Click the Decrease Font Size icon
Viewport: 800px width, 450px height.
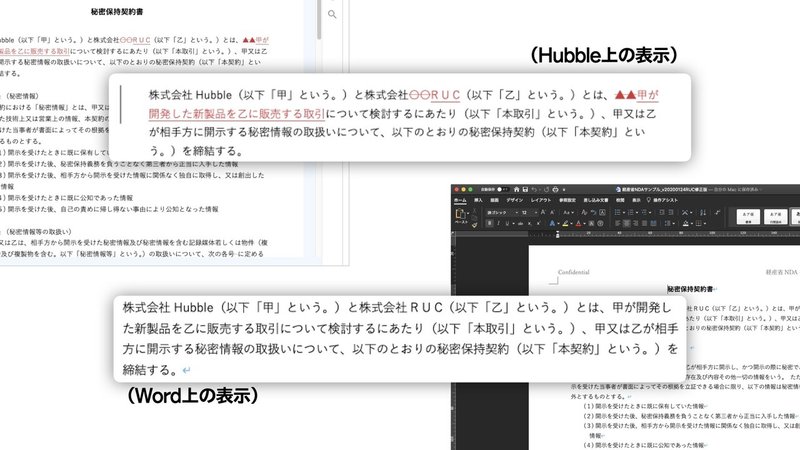(x=552, y=212)
